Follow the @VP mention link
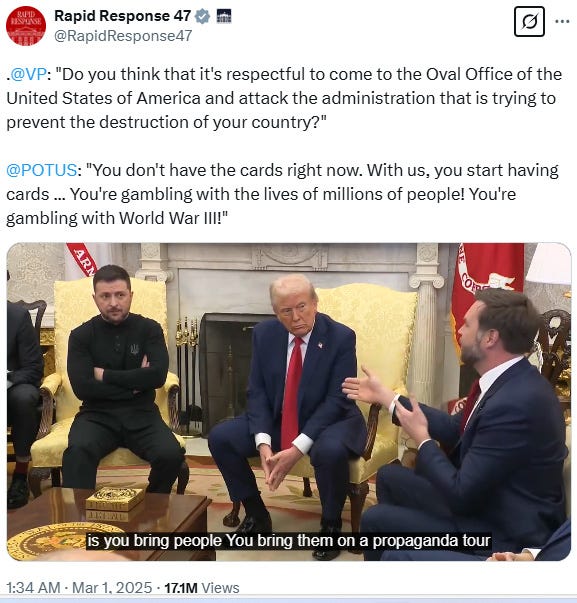The width and height of the screenshot is (577, 603). click(28, 74)
